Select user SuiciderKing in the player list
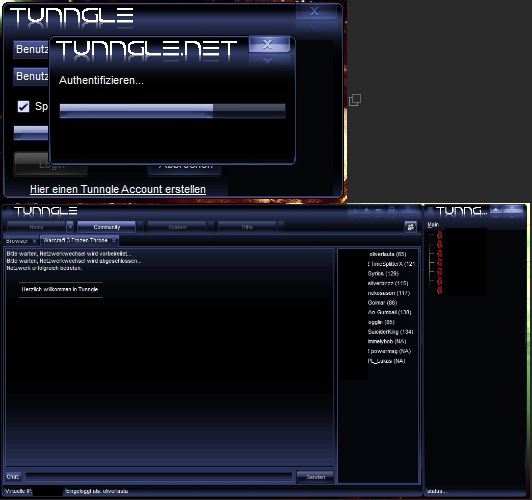 [x=390, y=332]
